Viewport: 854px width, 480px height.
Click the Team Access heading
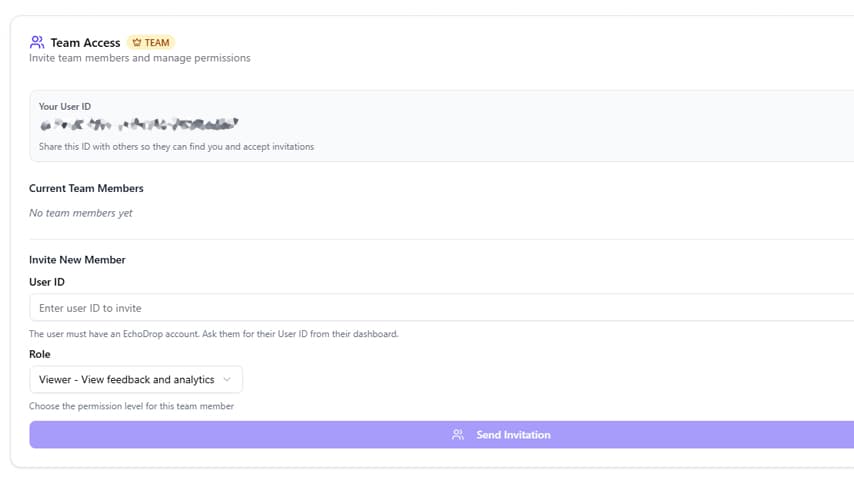[x=85, y=43]
